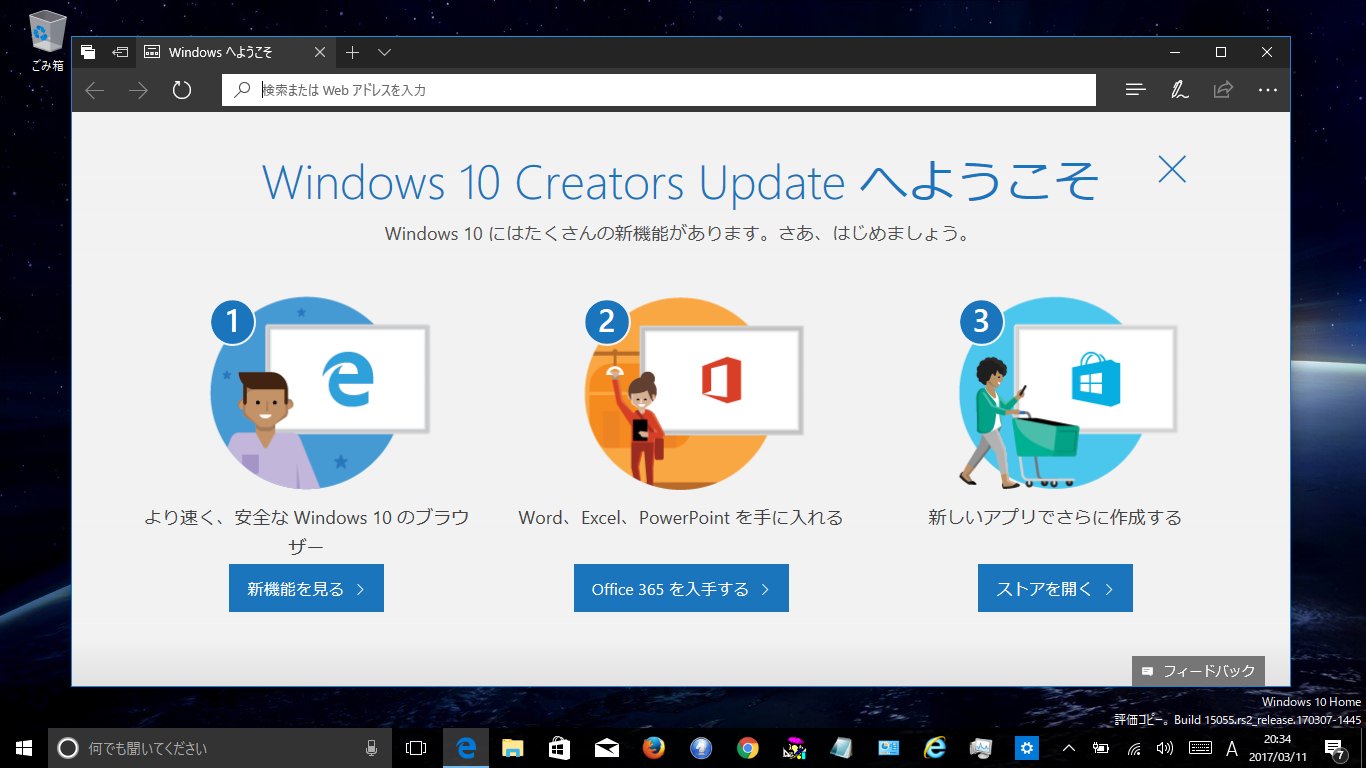Open the Edge More (…) menu

click(1267, 90)
